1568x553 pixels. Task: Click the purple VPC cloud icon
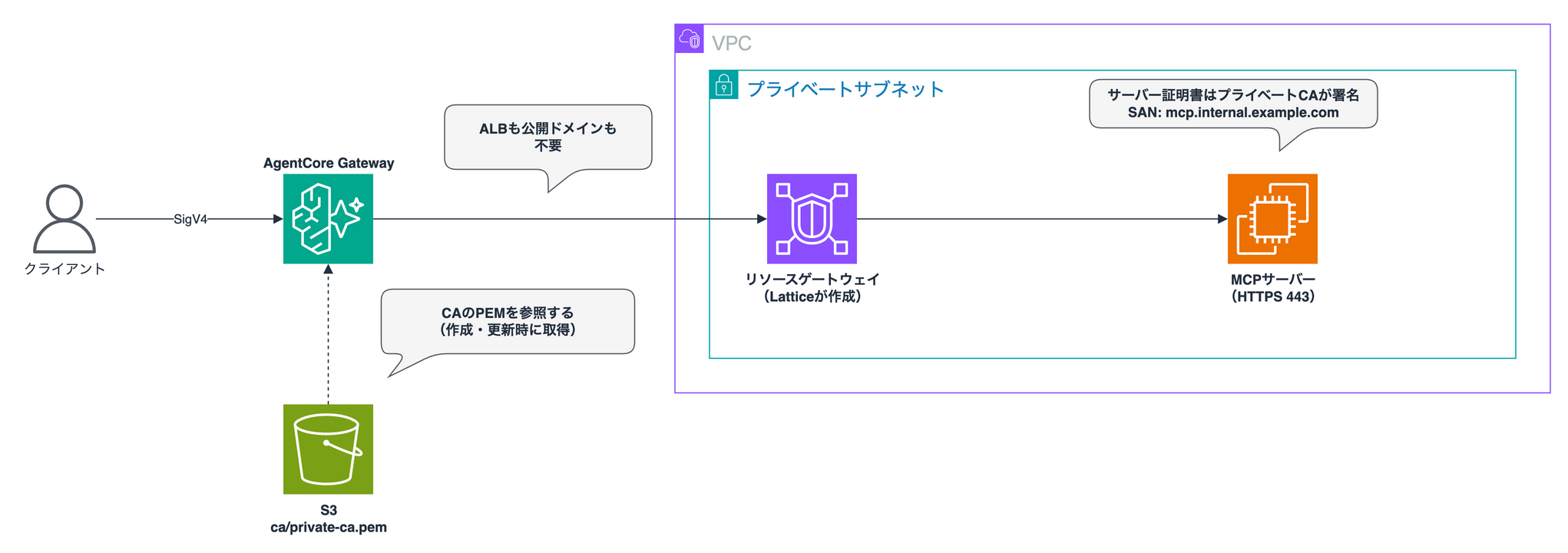pyautogui.click(x=690, y=38)
